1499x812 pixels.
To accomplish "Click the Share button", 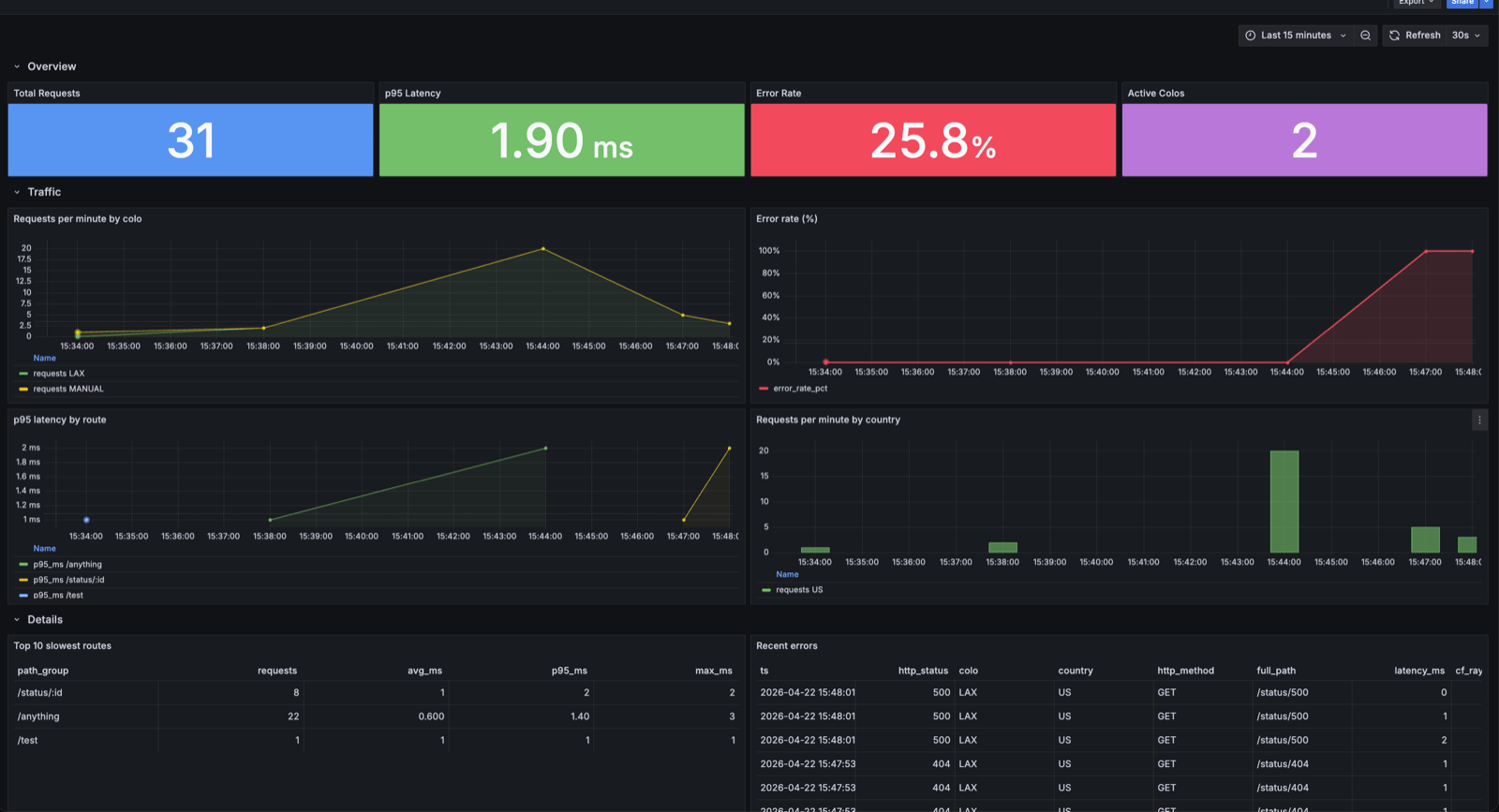I will pyautogui.click(x=1462, y=3).
